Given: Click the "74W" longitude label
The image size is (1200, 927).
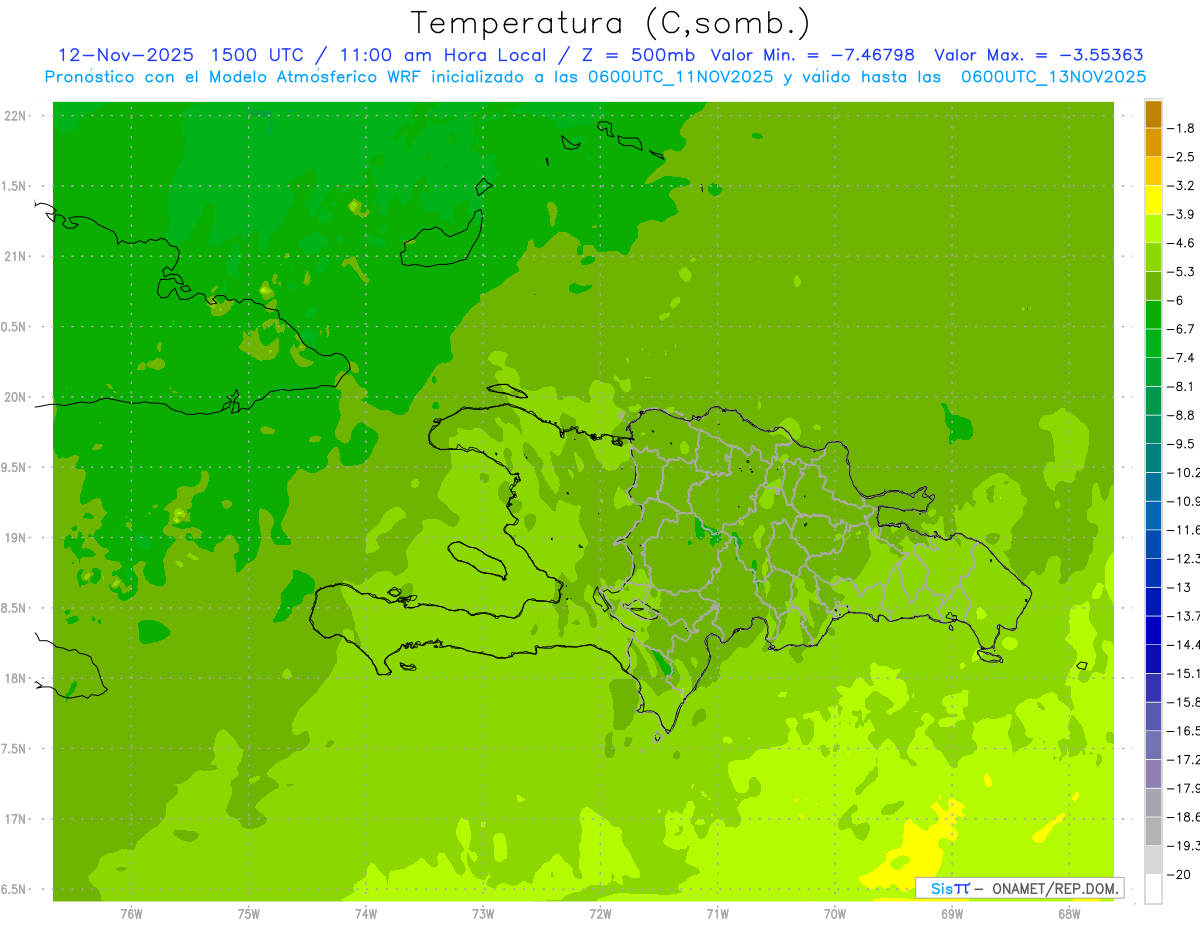Looking at the screenshot, I should click(x=366, y=913).
